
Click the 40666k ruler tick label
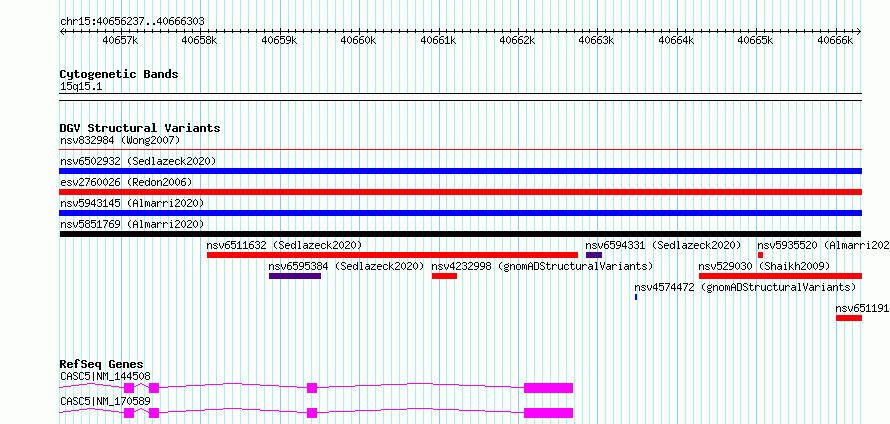pos(835,40)
